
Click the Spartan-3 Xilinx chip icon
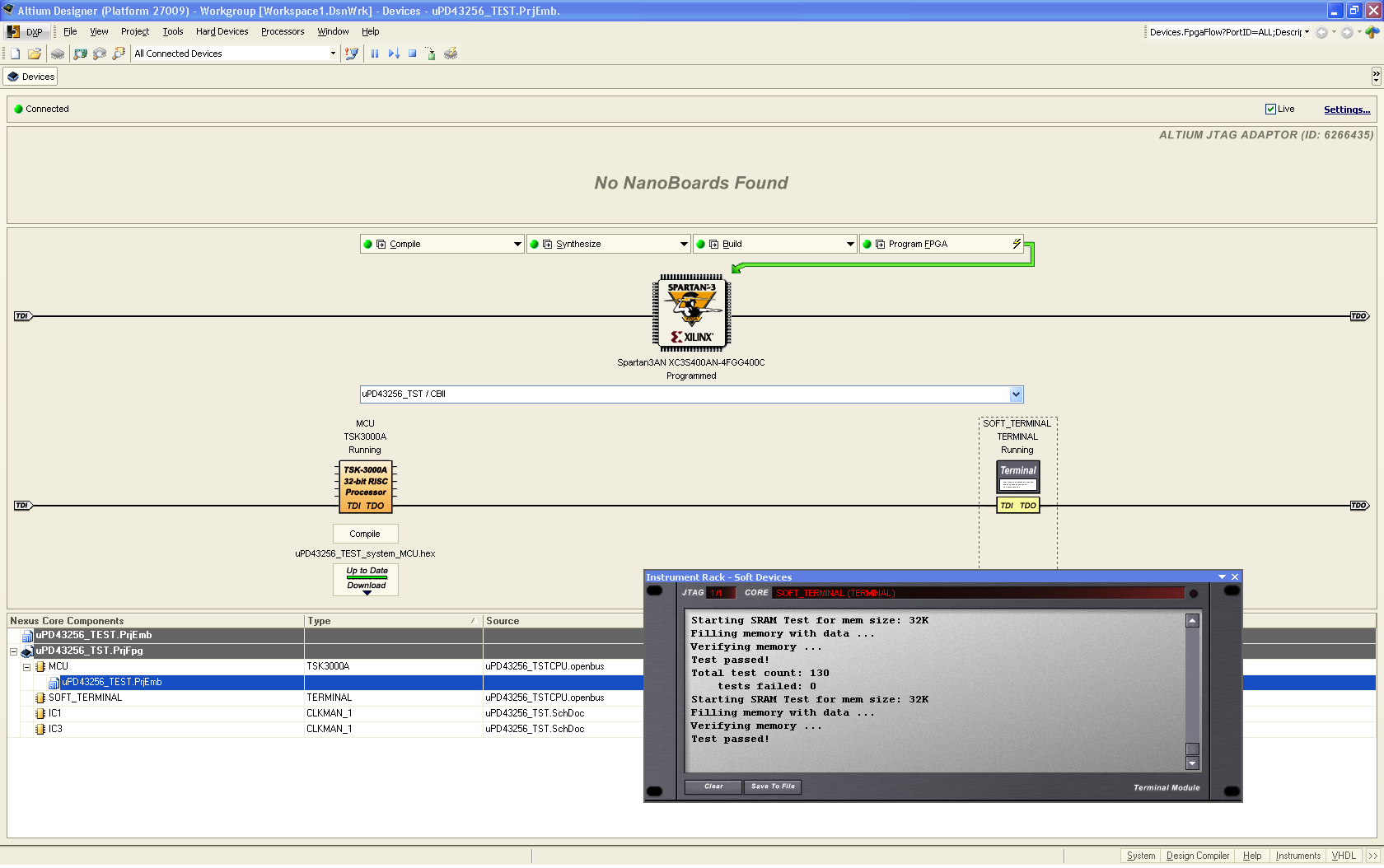pyautogui.click(x=691, y=313)
